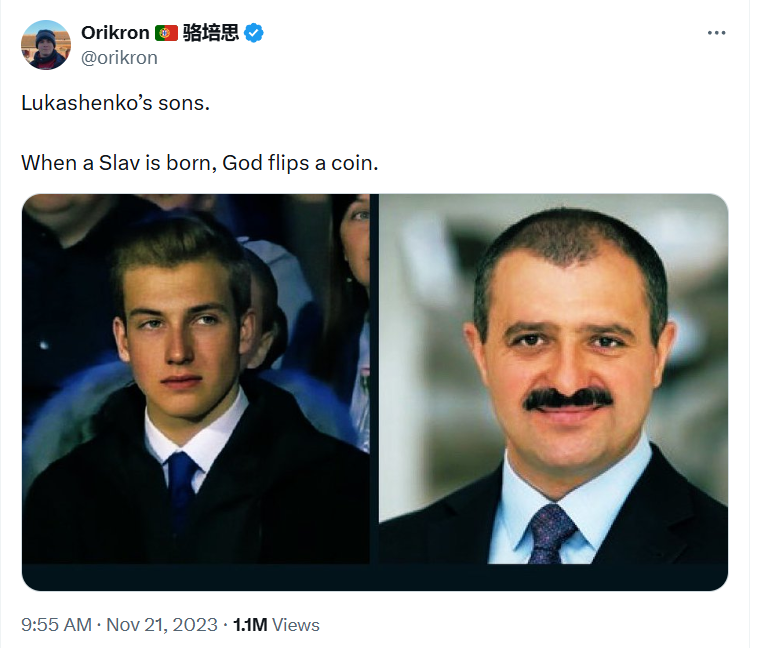Open the Orikron display name link
This screenshot has height=648, width=774.
[x=115, y=32]
